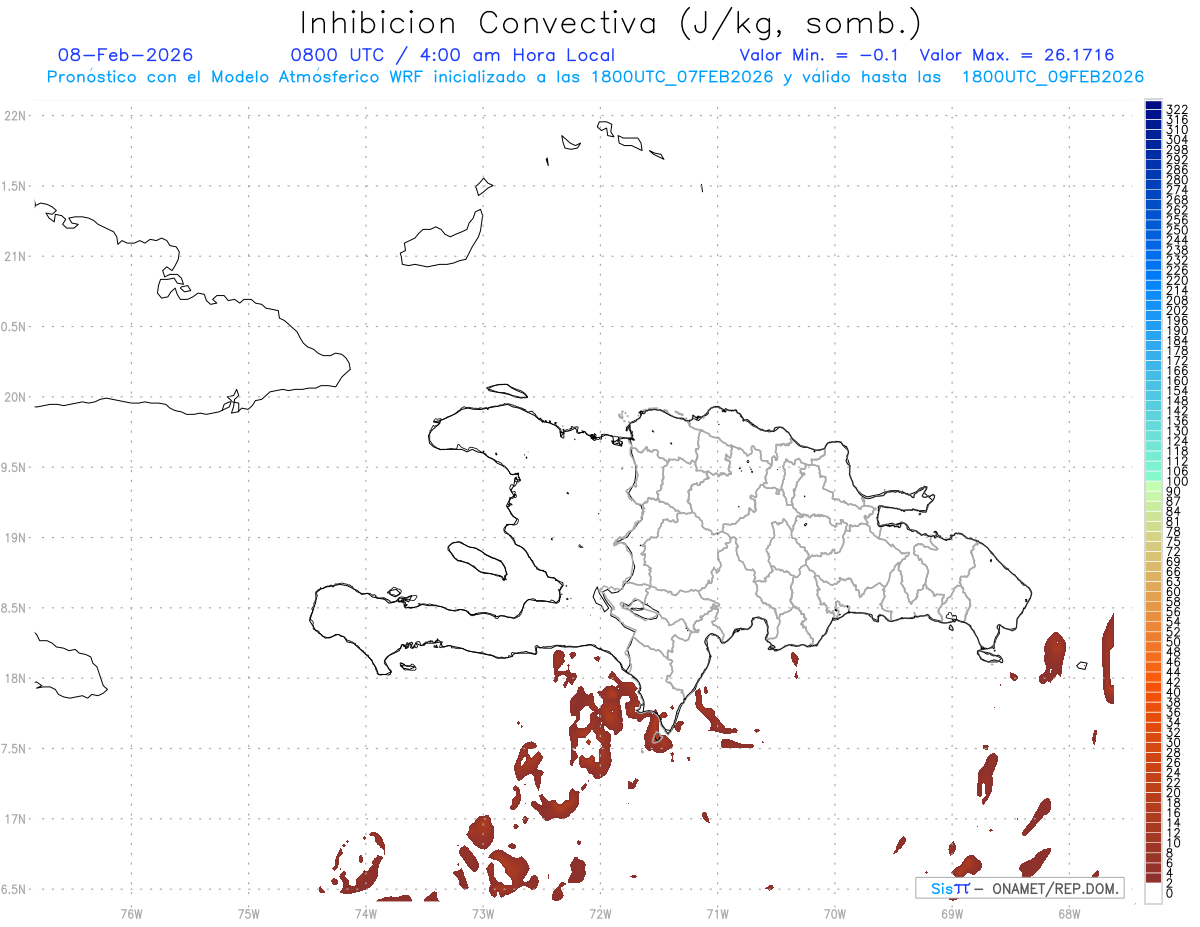The width and height of the screenshot is (1200, 927).
Task: Click the colorbar value "30"
Action: click(x=1174, y=743)
